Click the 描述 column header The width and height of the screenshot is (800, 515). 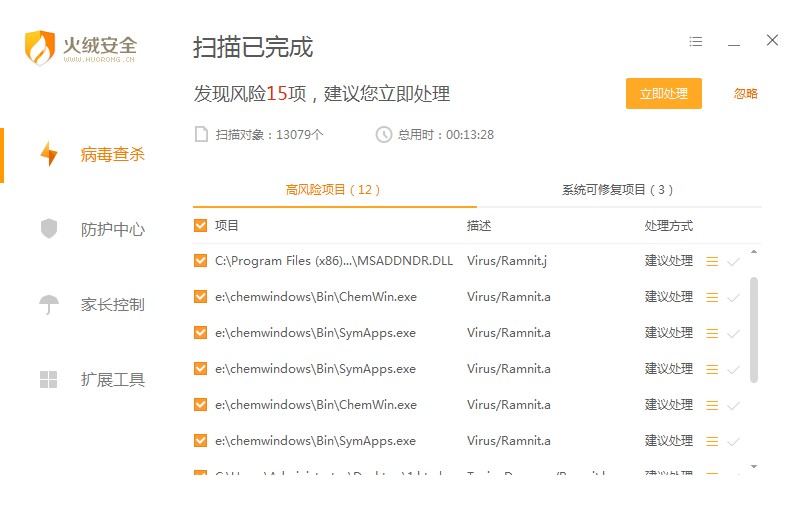tap(479, 226)
